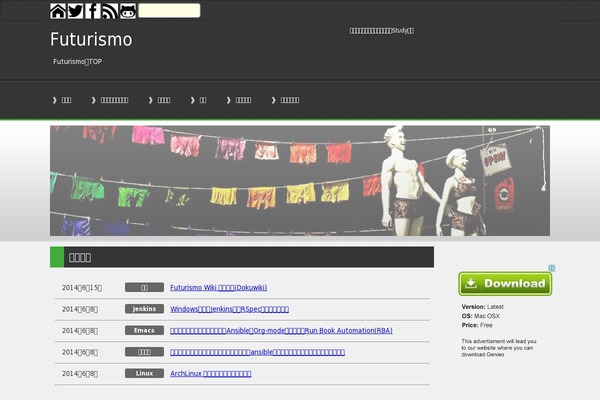
Task: Open the last item in the navigation menu
Action: (285, 100)
